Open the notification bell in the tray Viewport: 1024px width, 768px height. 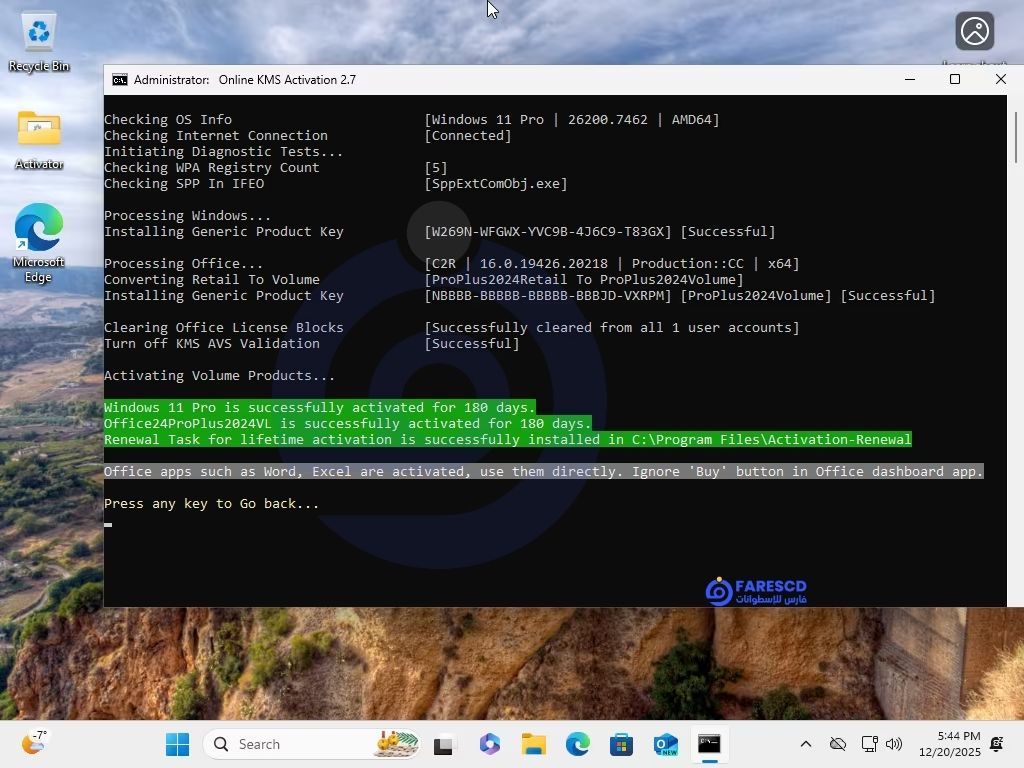(996, 744)
